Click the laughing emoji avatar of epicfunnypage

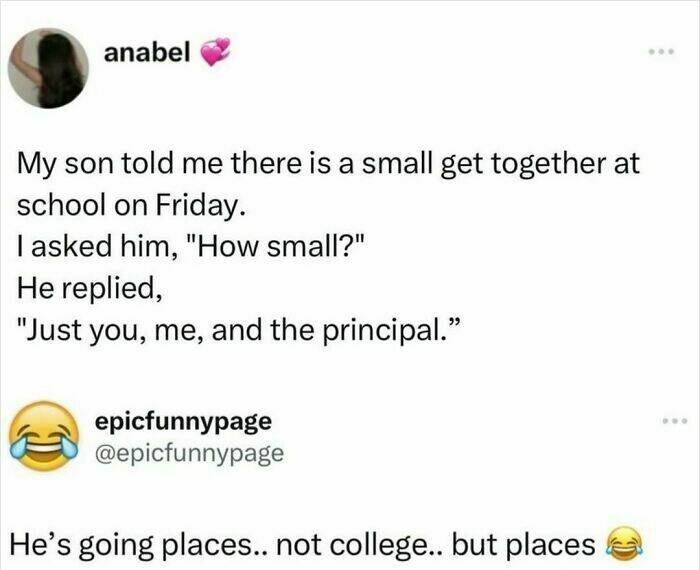(x=47, y=436)
